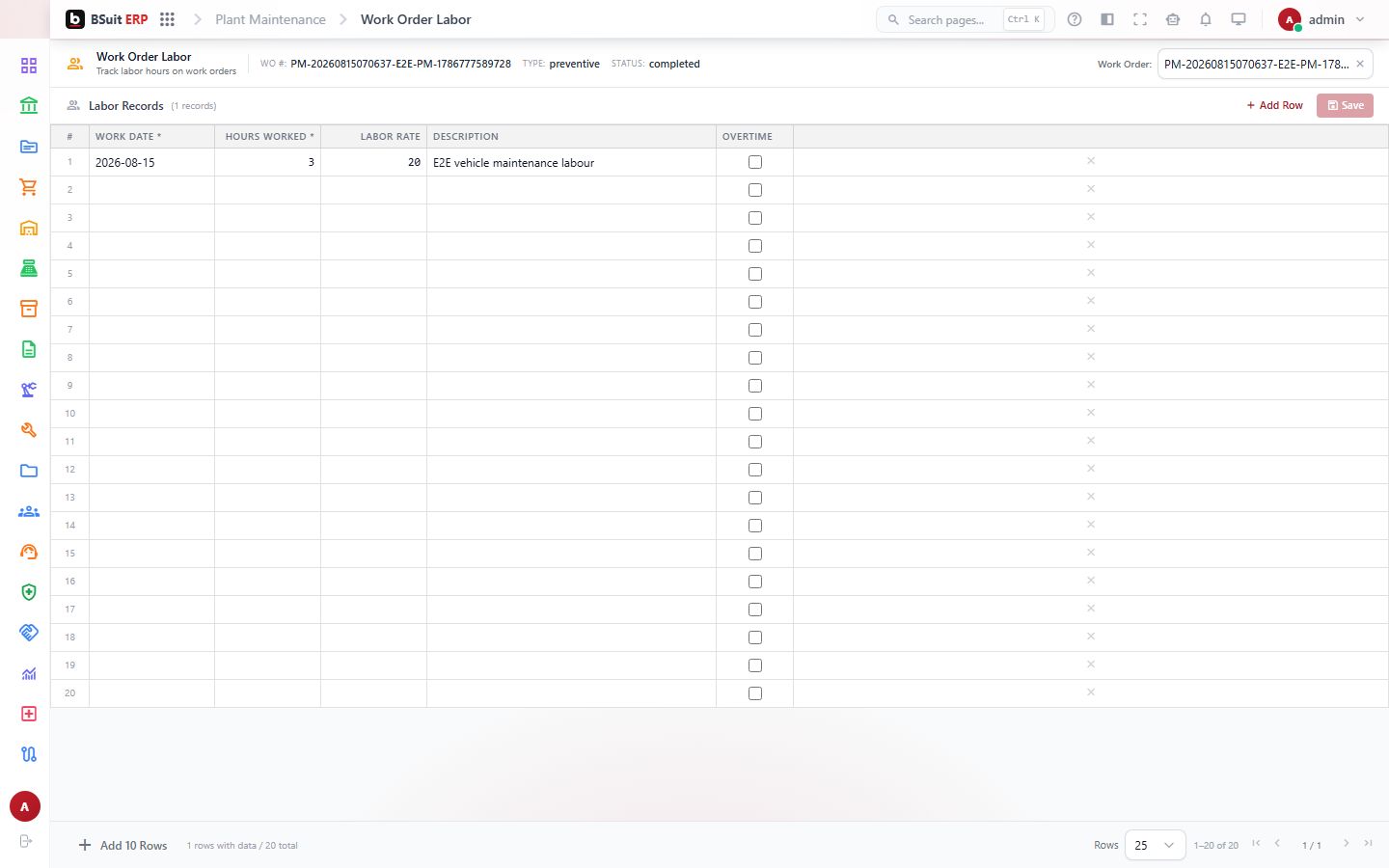1389x868 pixels.
Task: Open the analytics chart module icon
Action: click(29, 673)
